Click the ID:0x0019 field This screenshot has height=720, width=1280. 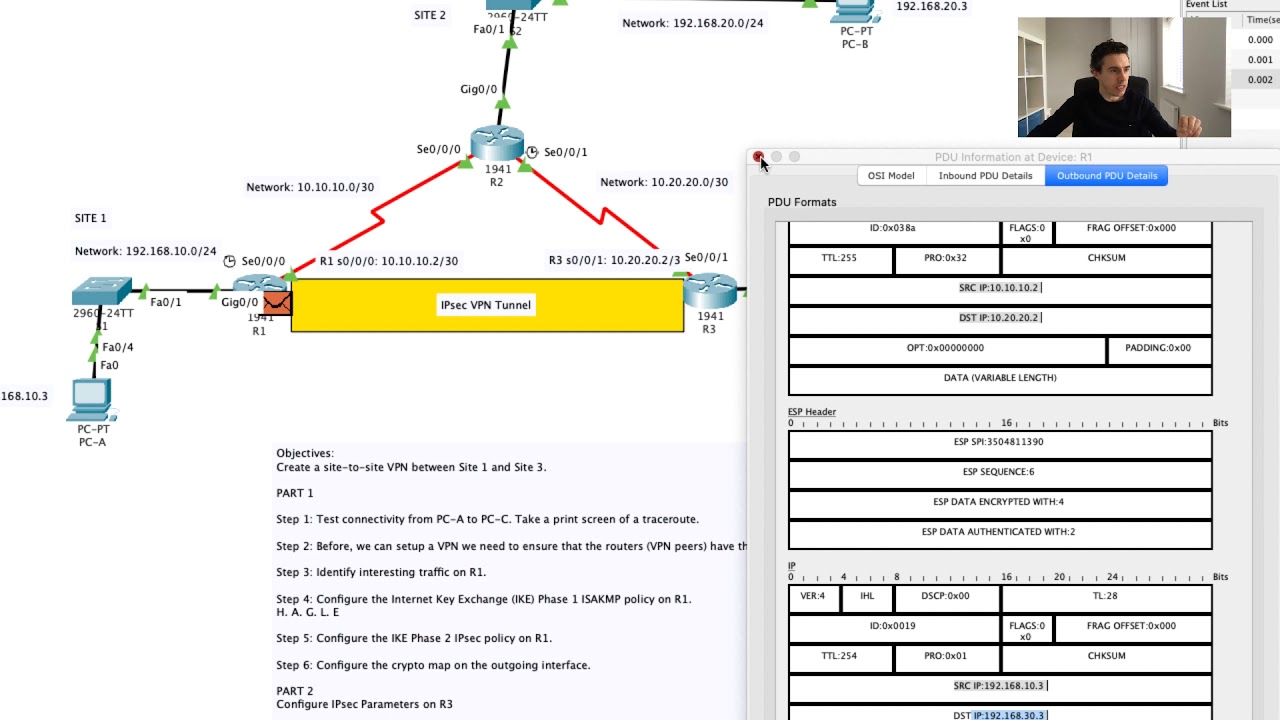(x=894, y=626)
